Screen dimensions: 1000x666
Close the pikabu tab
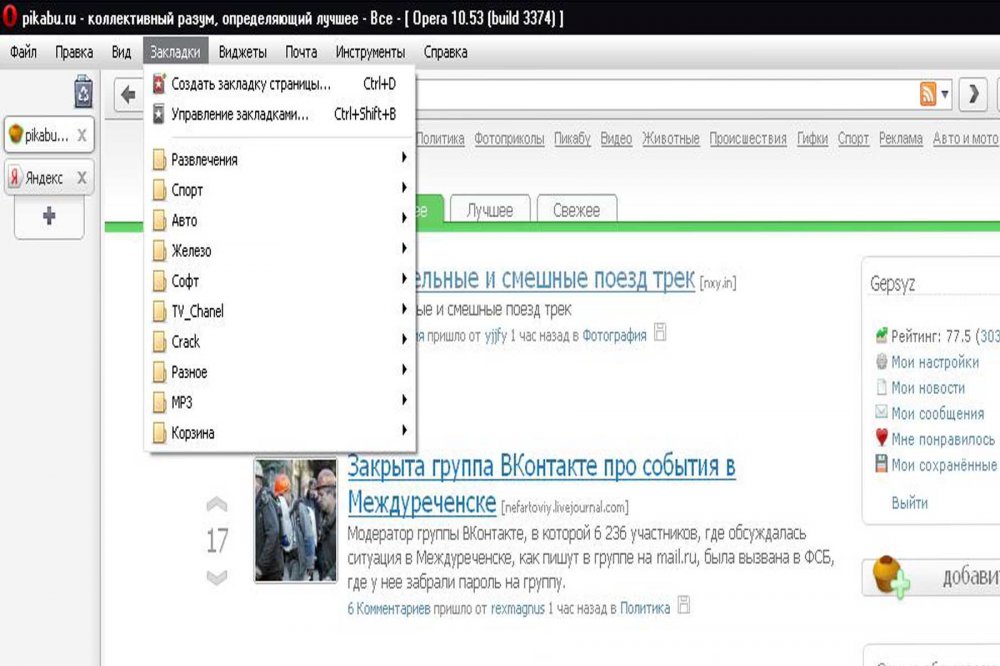tap(82, 135)
